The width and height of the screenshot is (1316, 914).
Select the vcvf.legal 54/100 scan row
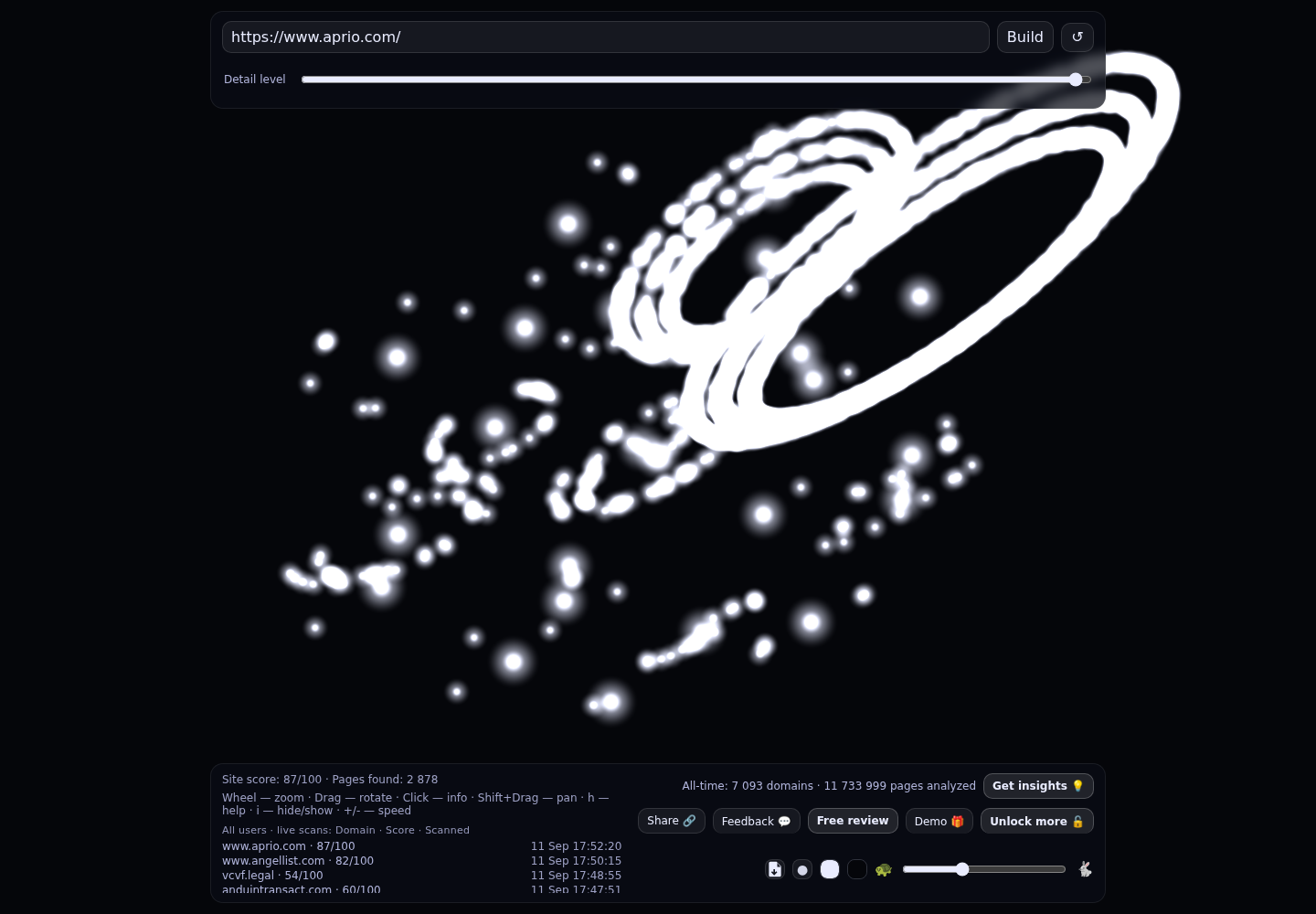pos(421,876)
